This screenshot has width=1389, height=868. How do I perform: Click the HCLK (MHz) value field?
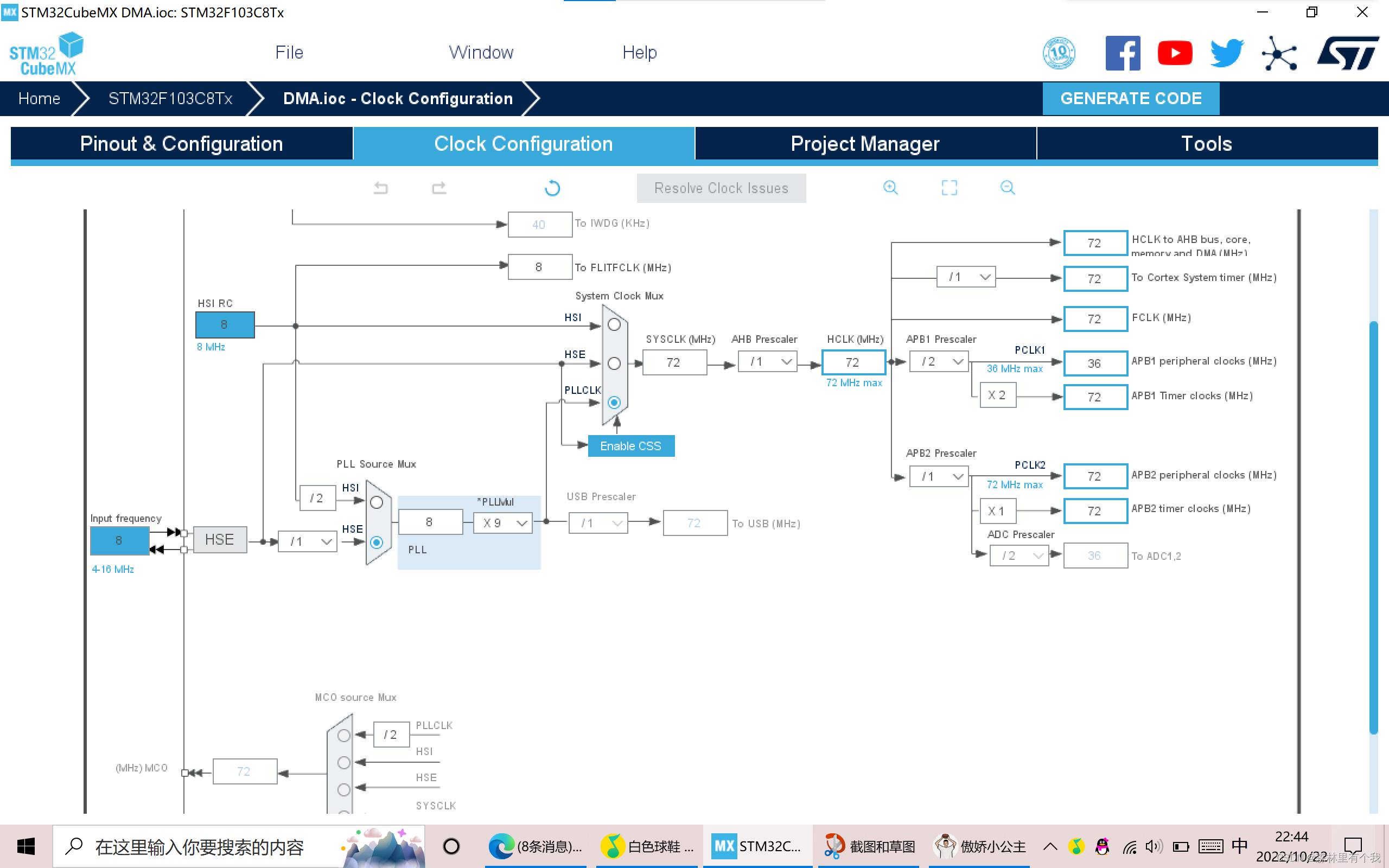point(853,362)
